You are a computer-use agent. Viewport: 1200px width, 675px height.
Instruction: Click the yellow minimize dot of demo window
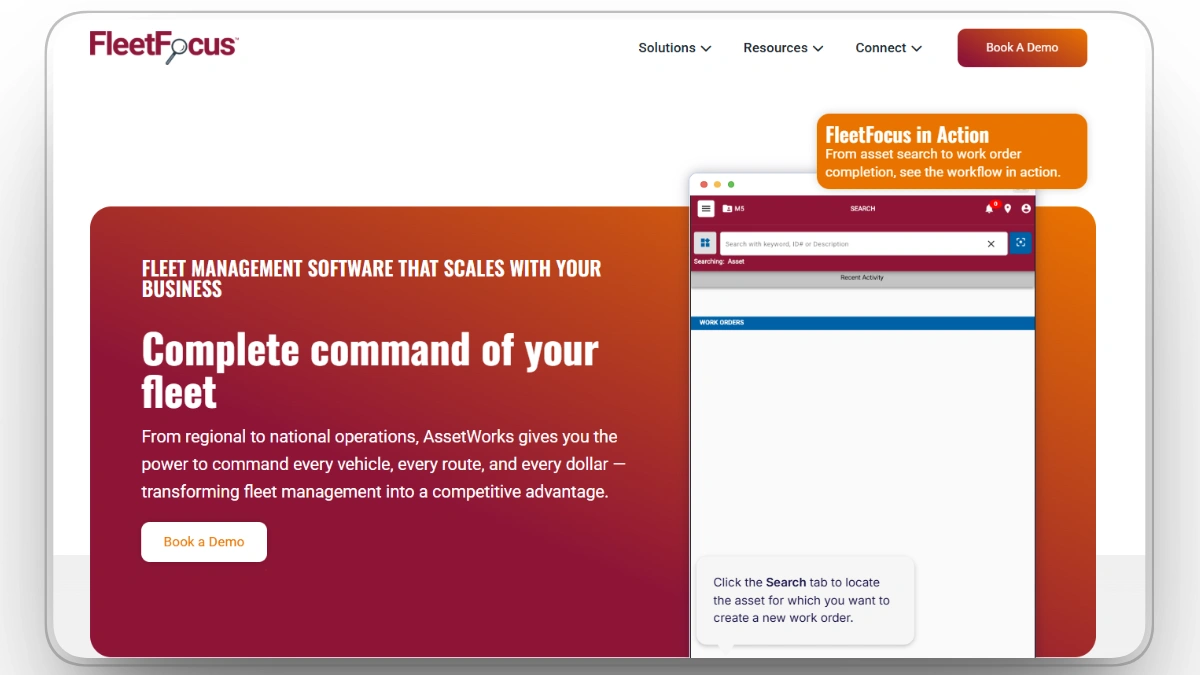(717, 184)
